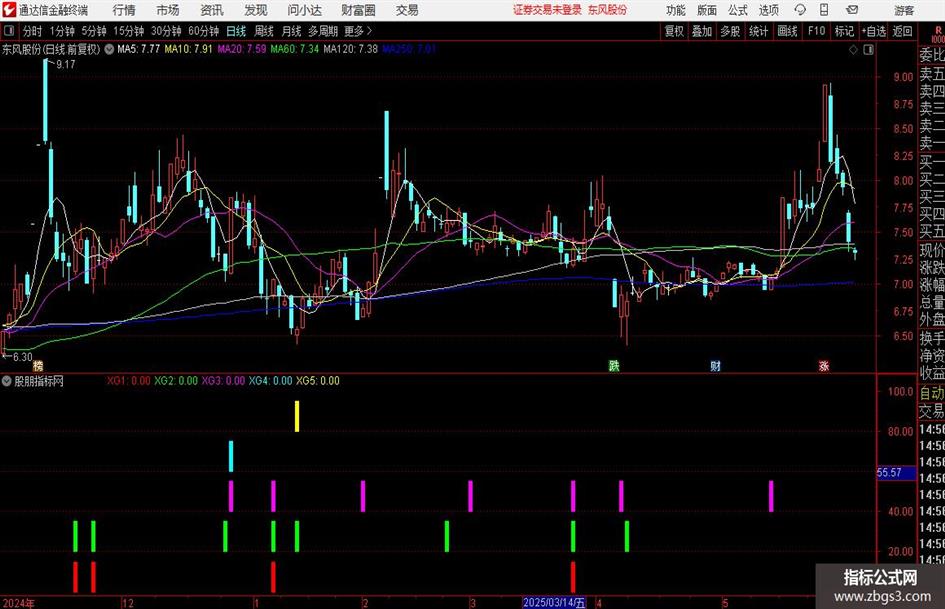Click the 证券交易未登录 login link

coord(547,10)
